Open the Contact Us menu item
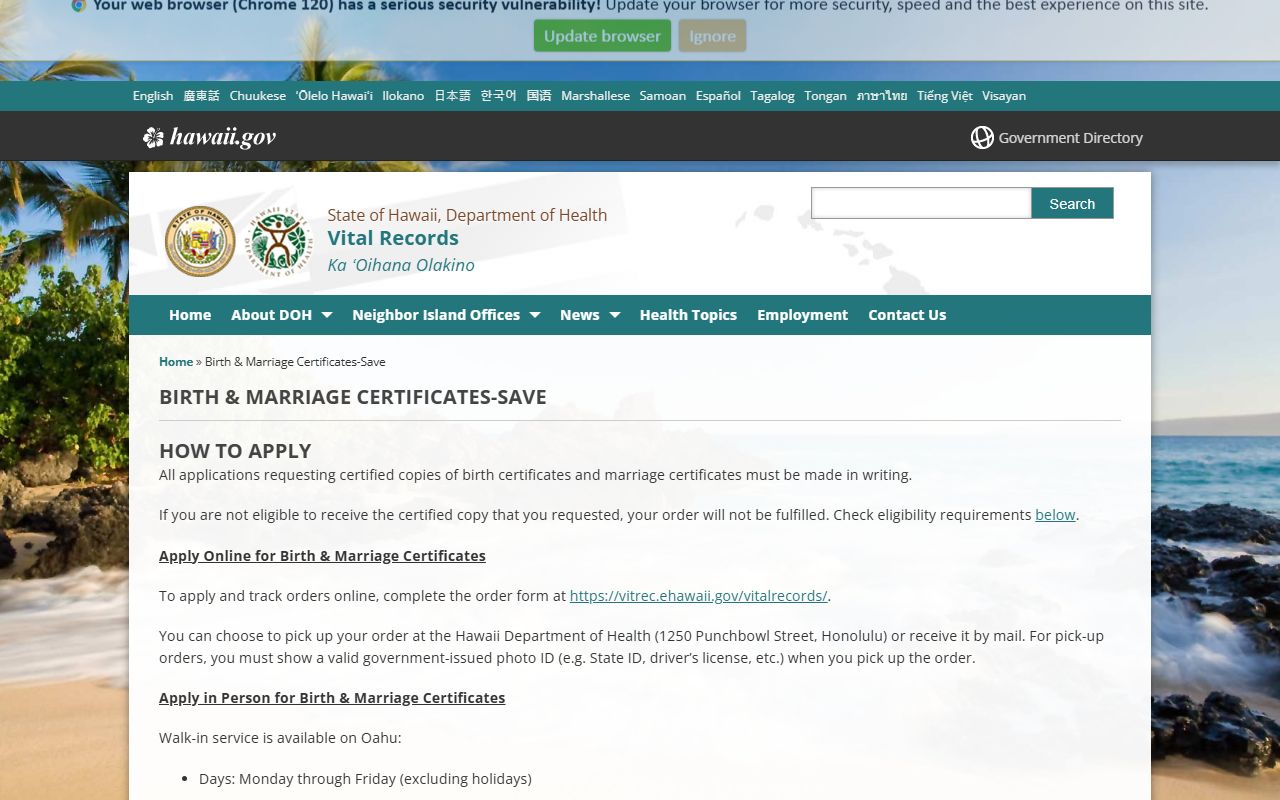Image resolution: width=1280 pixels, height=800 pixels. coord(907,315)
